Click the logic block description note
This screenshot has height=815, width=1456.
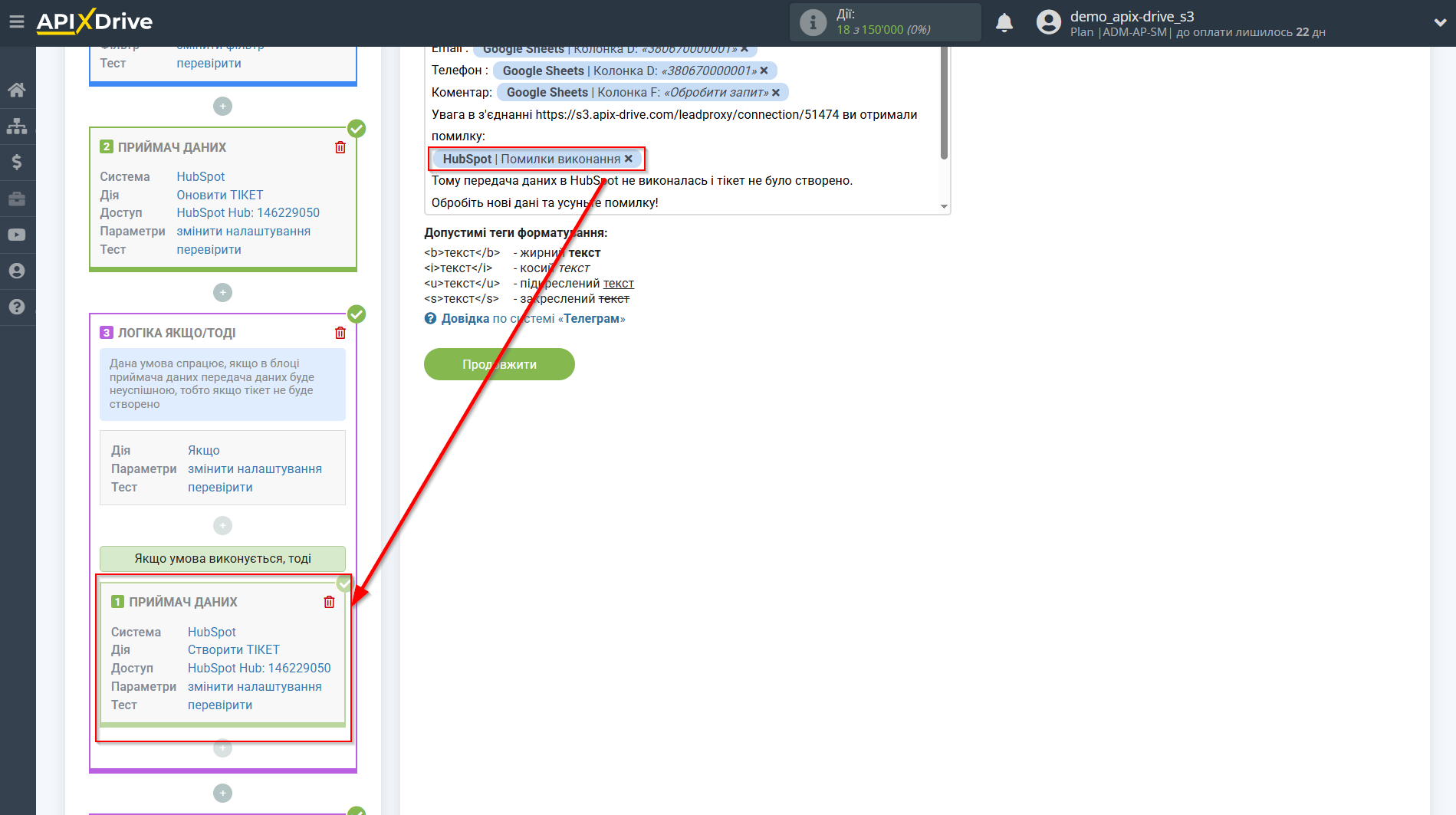click(x=222, y=384)
